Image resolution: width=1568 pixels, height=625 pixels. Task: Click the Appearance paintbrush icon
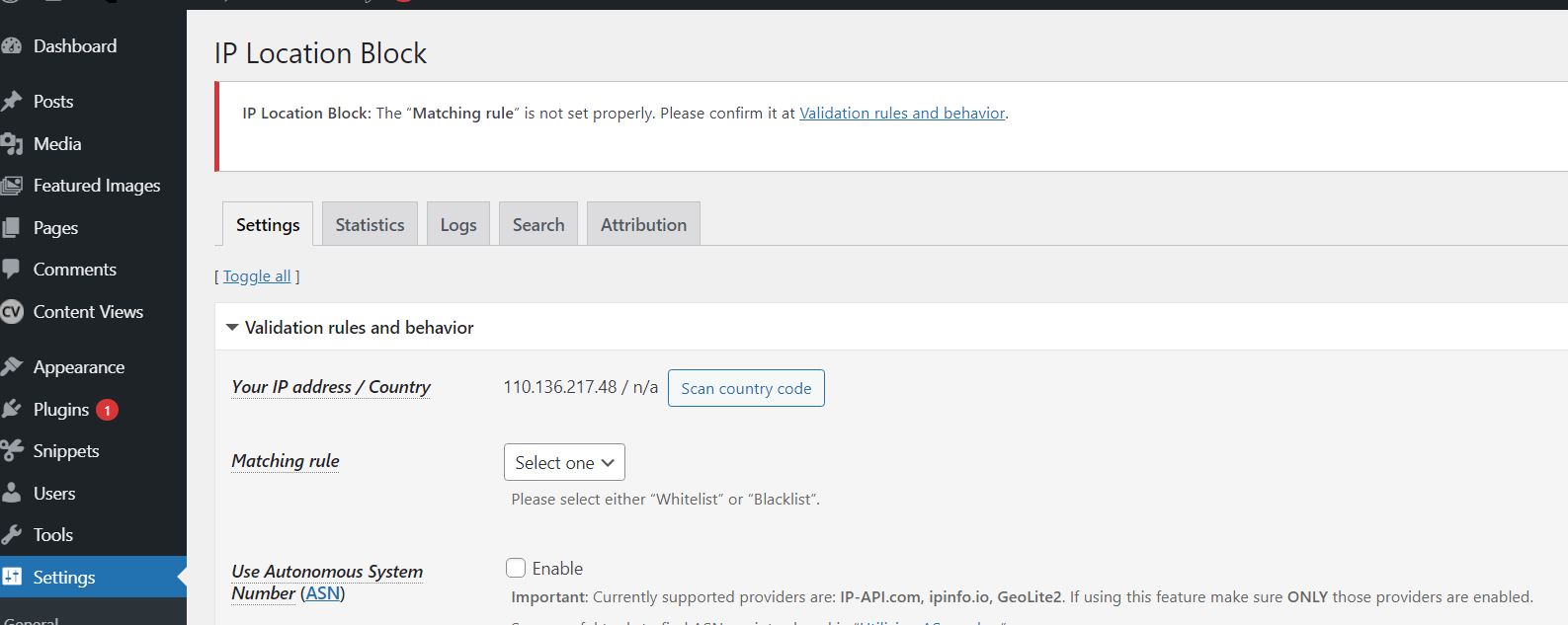(x=11, y=367)
